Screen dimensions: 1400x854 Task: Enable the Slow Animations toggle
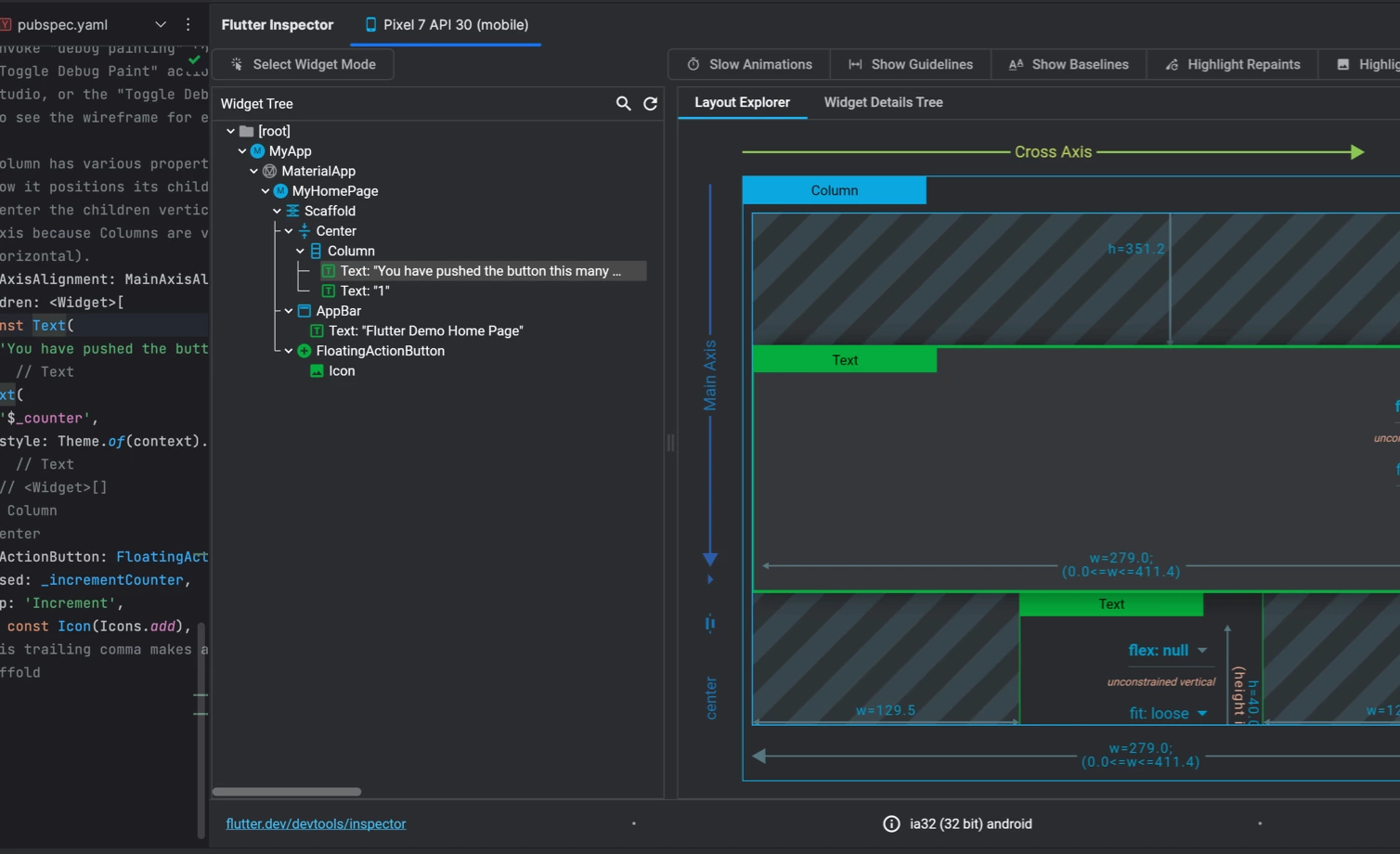click(748, 64)
